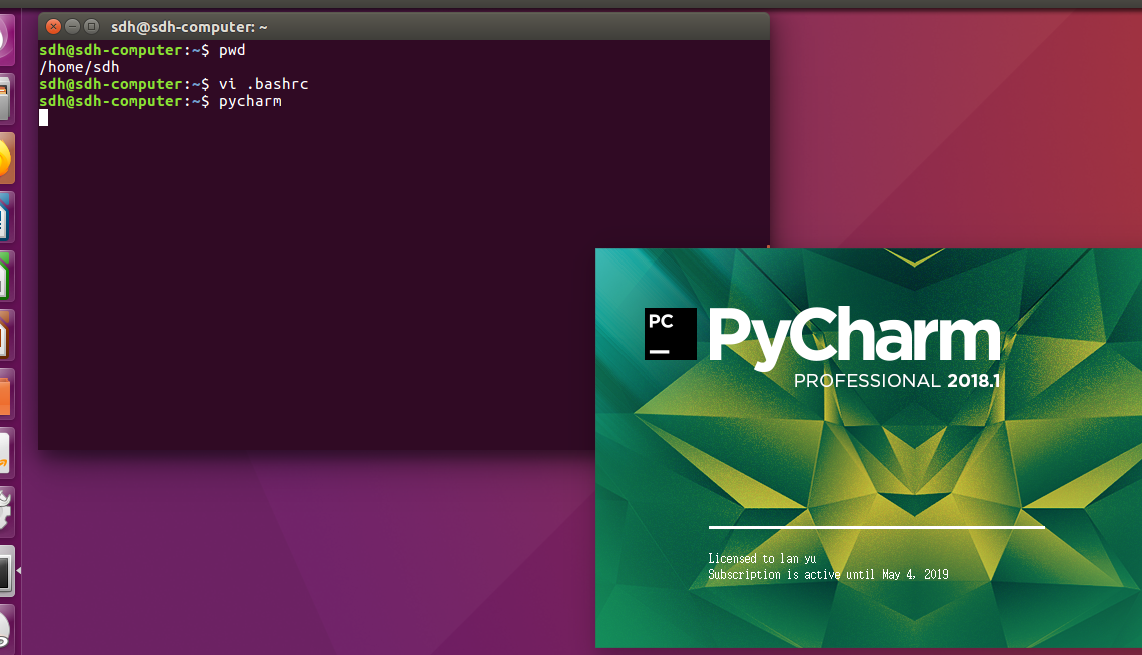
Task: Click the 'pwd' command in the terminal
Action: 232,50
